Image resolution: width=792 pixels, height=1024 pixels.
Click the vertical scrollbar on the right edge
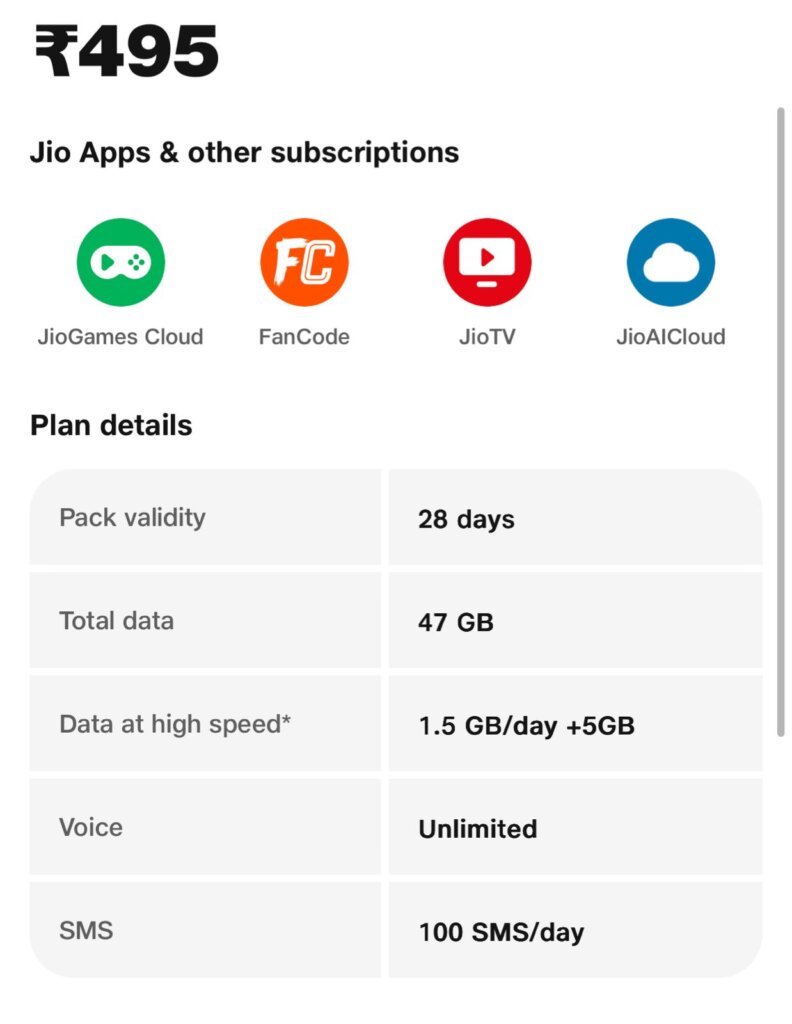tap(780, 423)
